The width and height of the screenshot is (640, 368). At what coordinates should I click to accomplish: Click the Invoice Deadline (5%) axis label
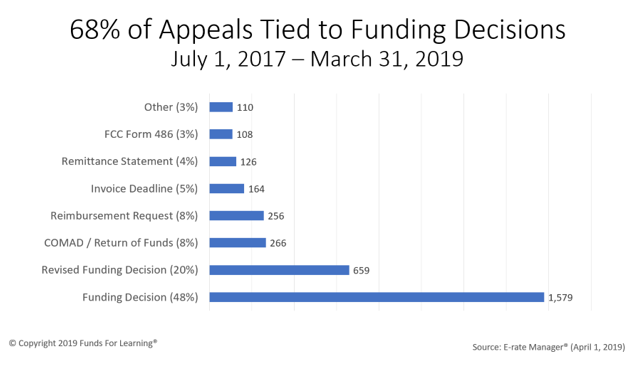point(144,188)
